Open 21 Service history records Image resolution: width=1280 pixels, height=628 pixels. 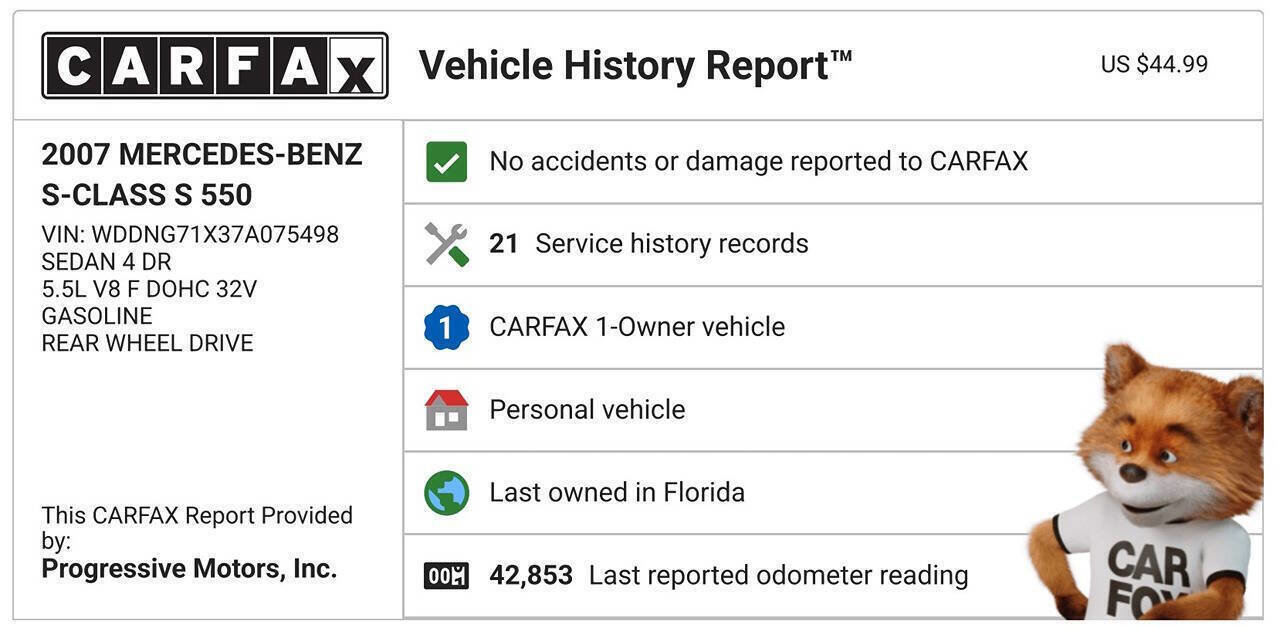(648, 244)
